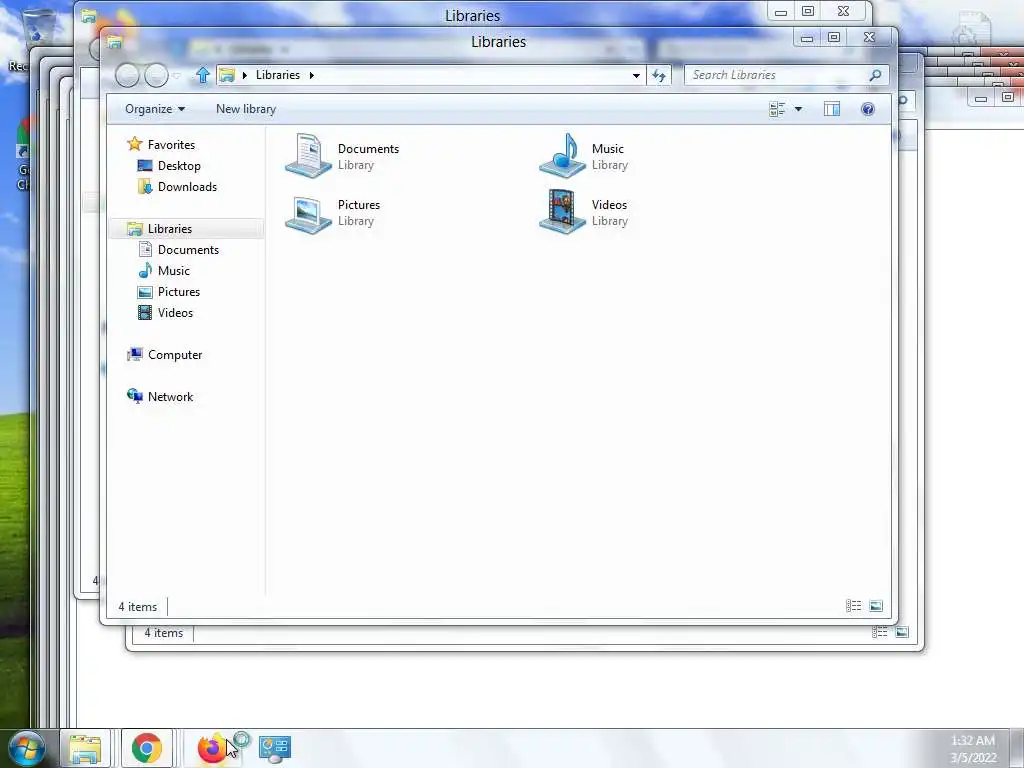
Task: Click the Videos library name text
Action: click(x=609, y=205)
